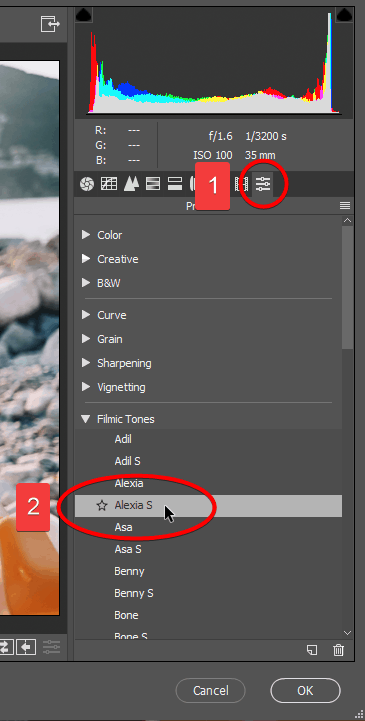
Task: Select the Benny S preset
Action: 134,593
